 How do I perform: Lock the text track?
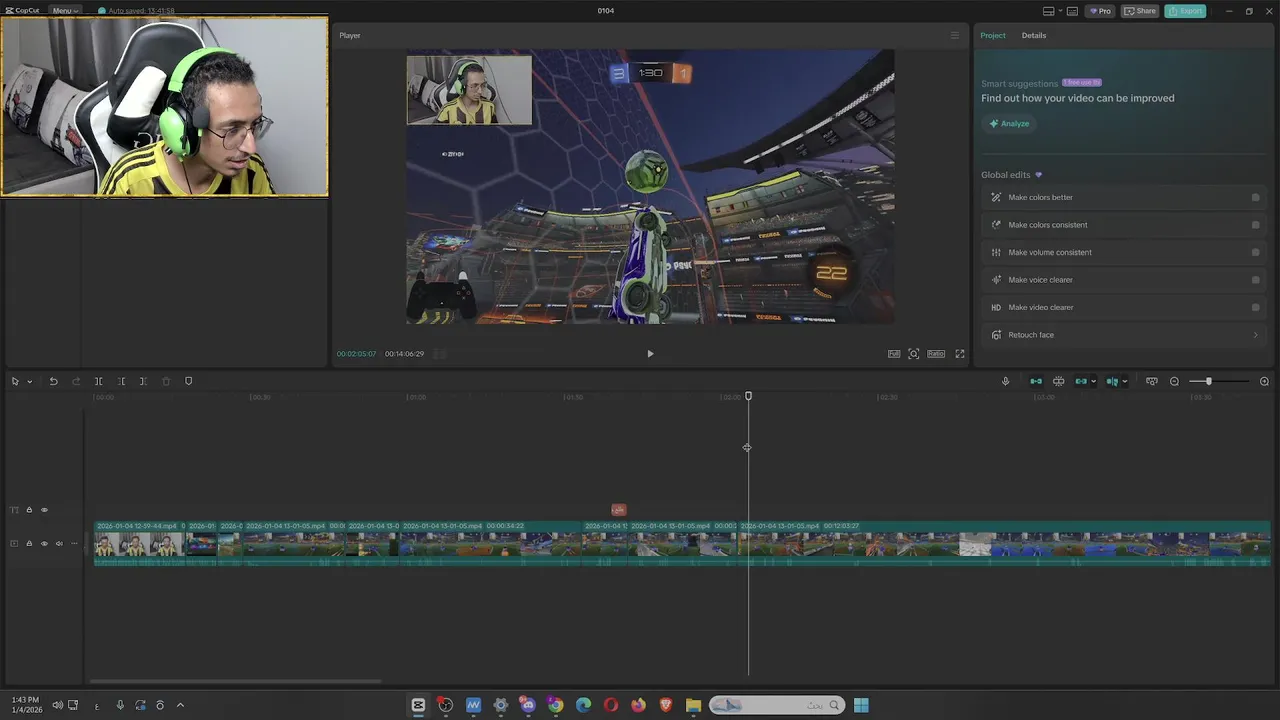(29, 510)
